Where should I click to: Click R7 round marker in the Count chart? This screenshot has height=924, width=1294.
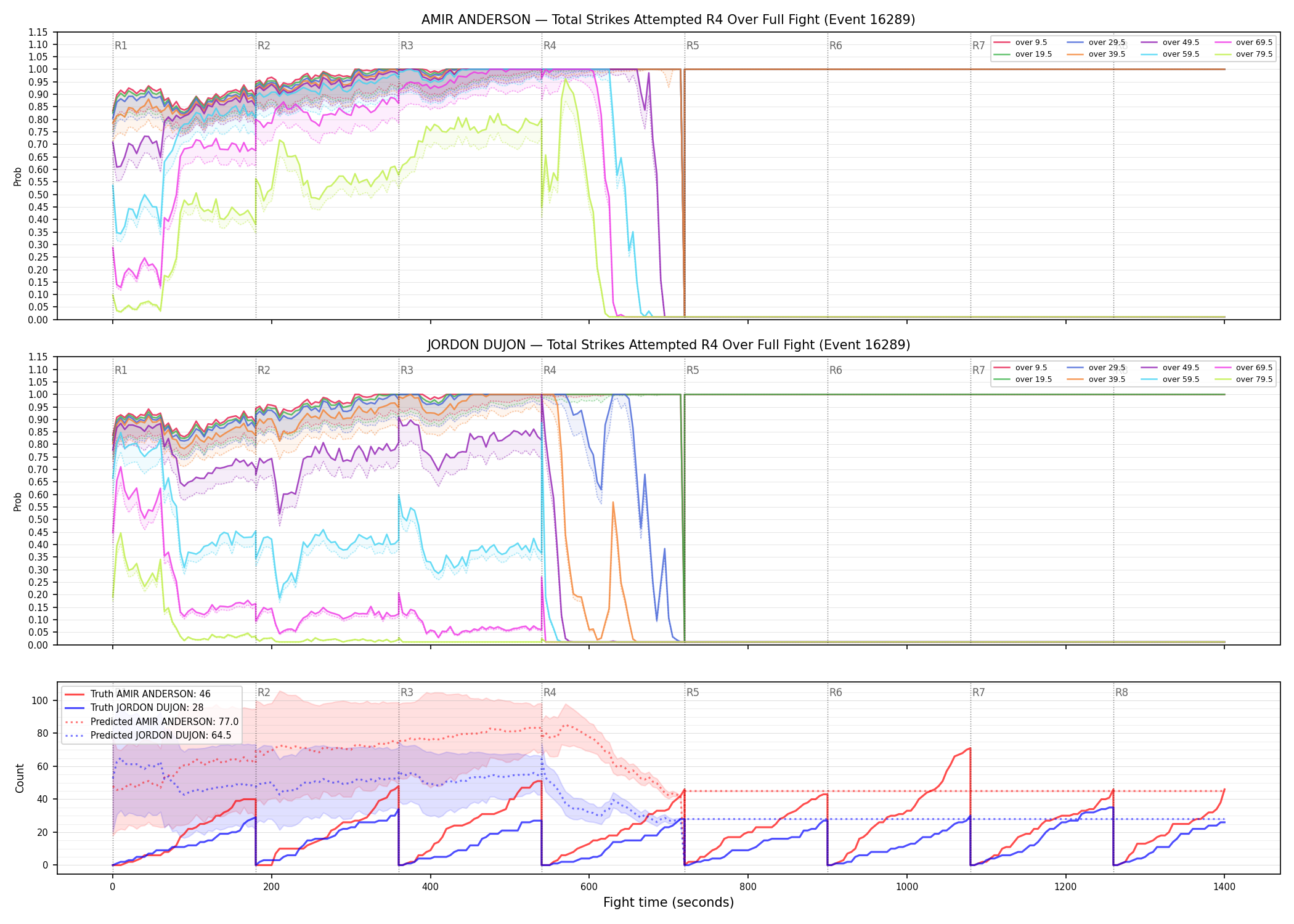pos(979,692)
